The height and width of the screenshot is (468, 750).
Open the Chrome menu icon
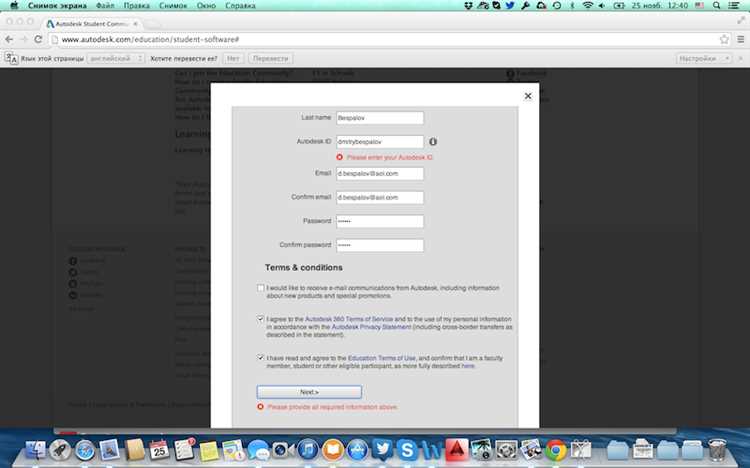click(x=739, y=39)
